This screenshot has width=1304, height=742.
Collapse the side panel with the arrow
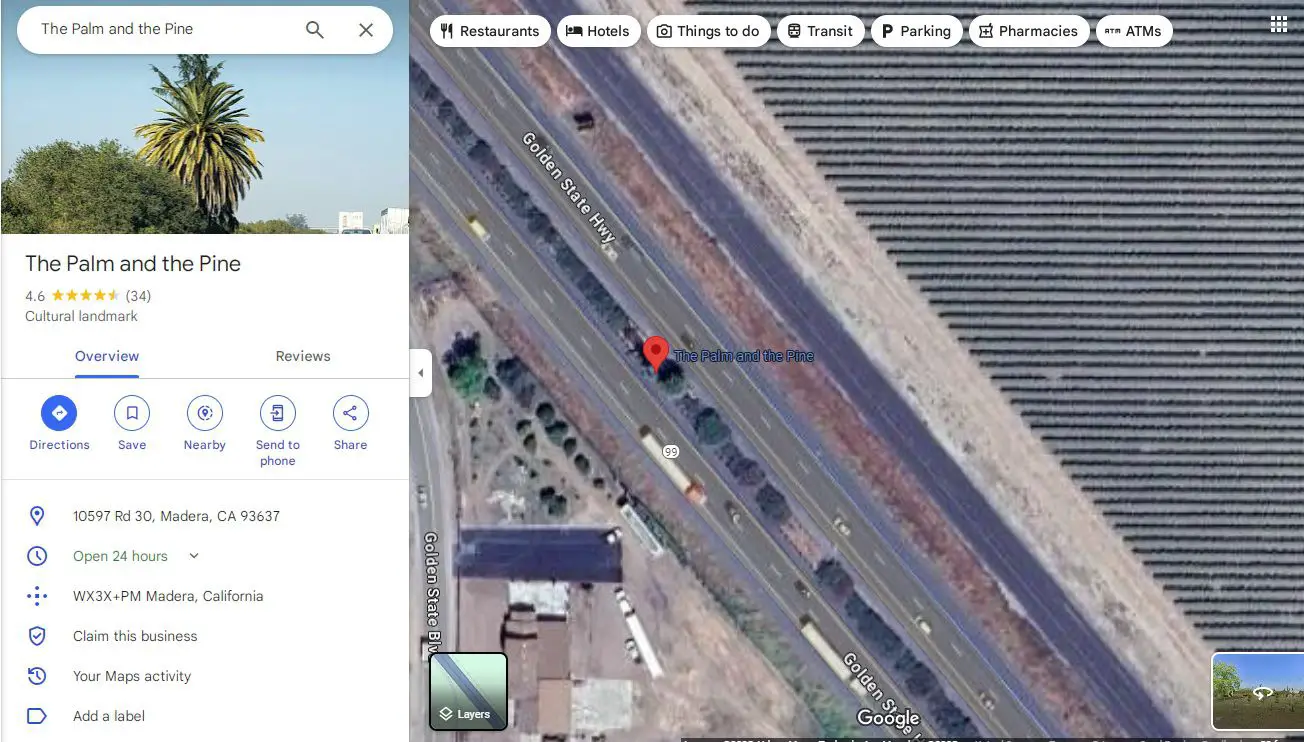coord(421,373)
